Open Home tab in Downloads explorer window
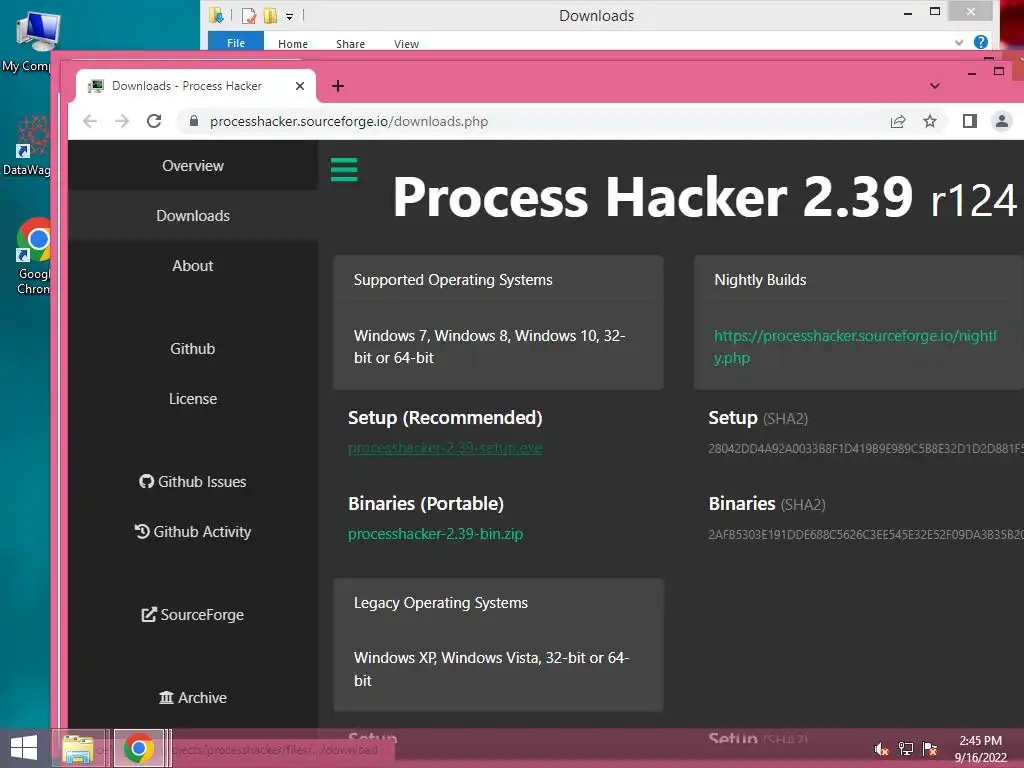This screenshot has height=768, width=1024. point(293,44)
